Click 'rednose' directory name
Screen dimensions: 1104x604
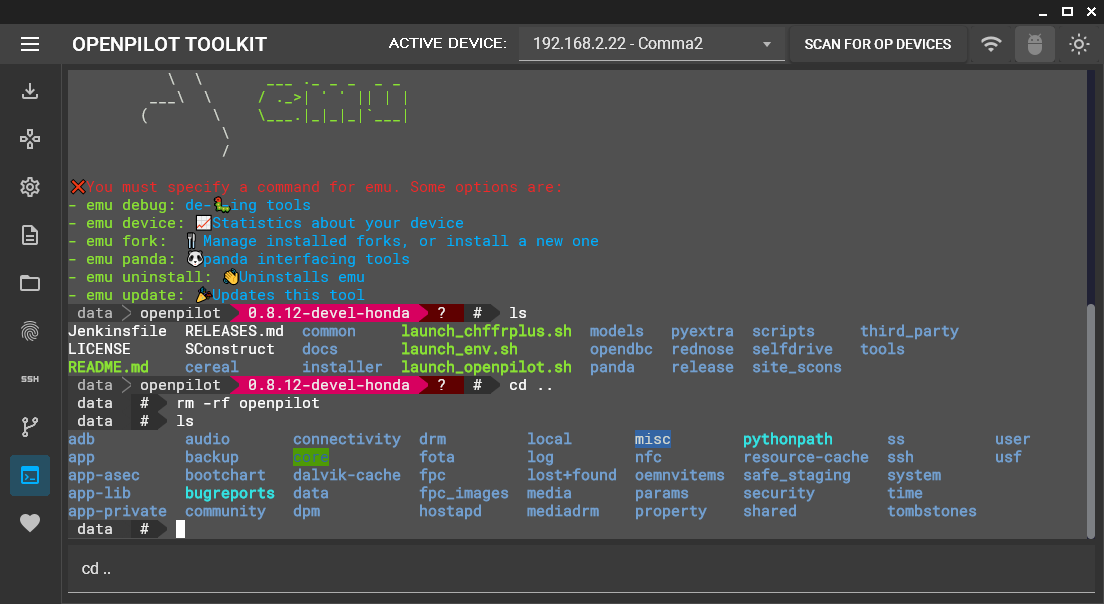(702, 349)
